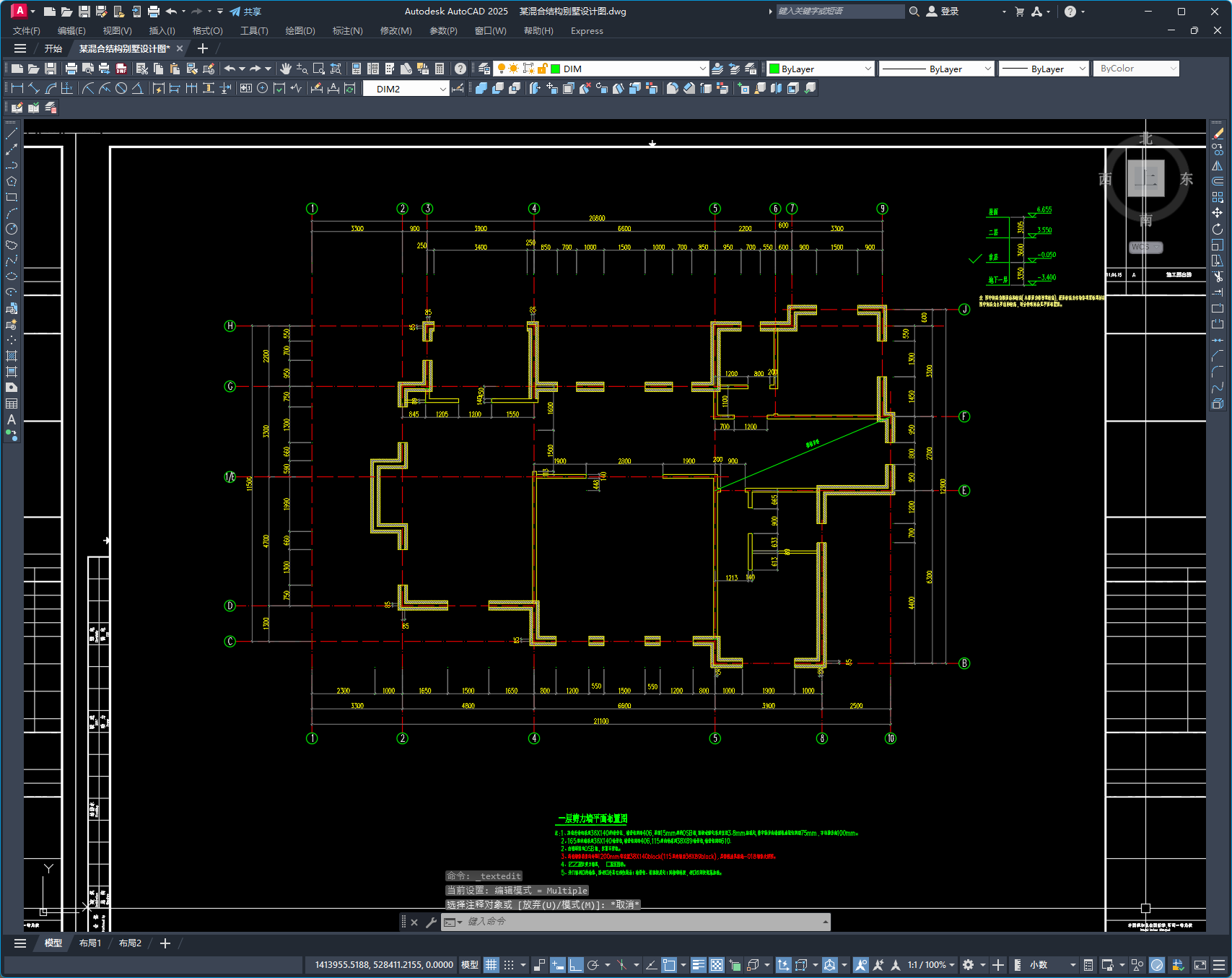Close the 某混合结构别墅设计图 drawing tab

tap(180, 48)
